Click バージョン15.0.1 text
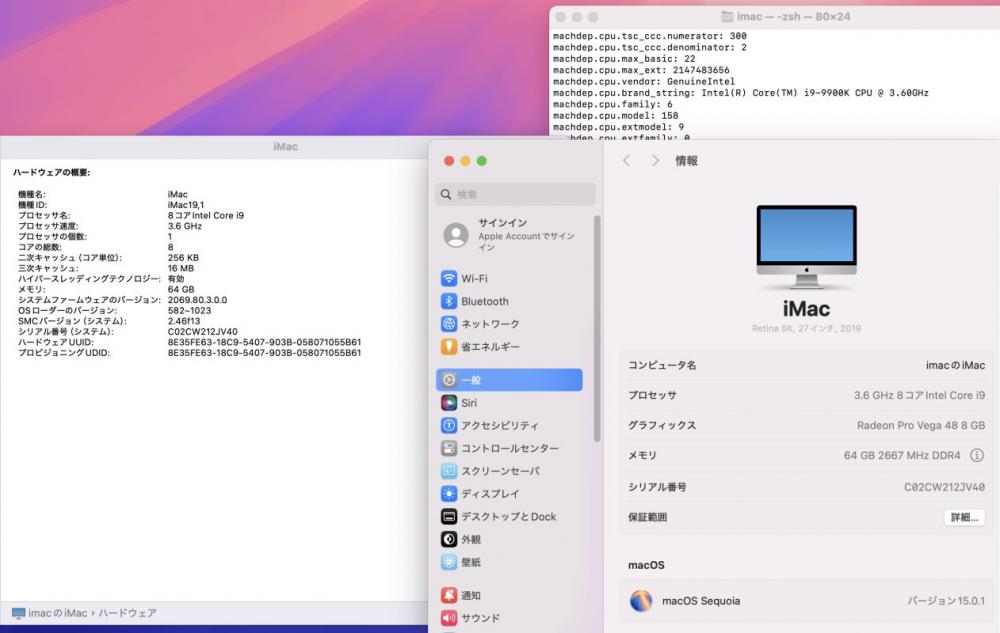The height and width of the screenshot is (633, 1000). point(946,600)
